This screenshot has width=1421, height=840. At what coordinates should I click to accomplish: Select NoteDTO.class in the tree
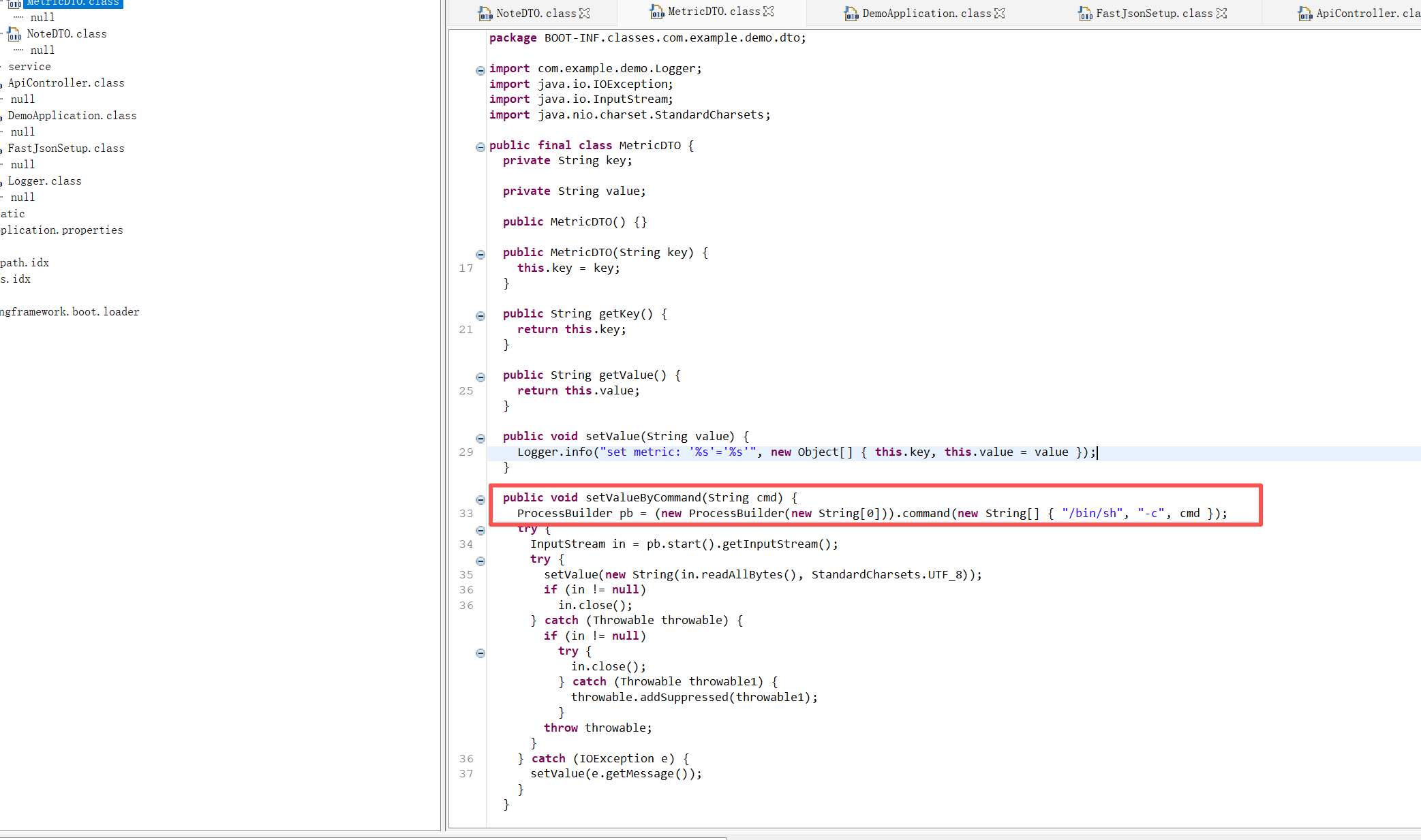[x=67, y=33]
